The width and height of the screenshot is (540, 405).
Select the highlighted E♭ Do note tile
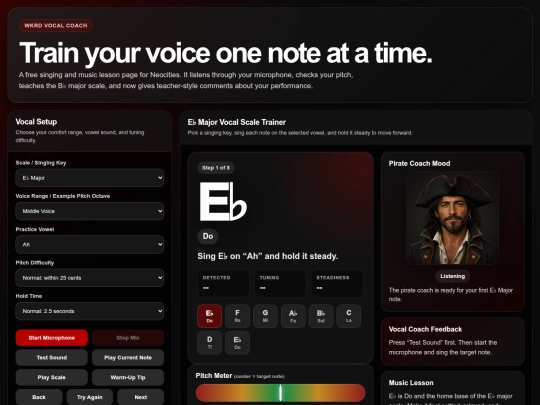pos(209,316)
